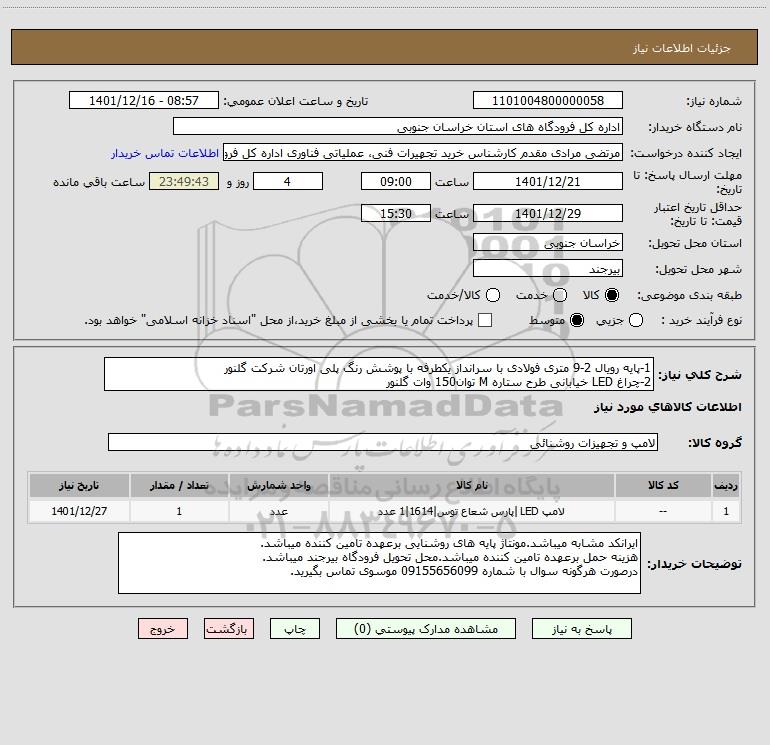Screen dimensions: 770x745
Task: Toggle the اسناد خزانه اسلامی payment checkbox
Action: 485,320
